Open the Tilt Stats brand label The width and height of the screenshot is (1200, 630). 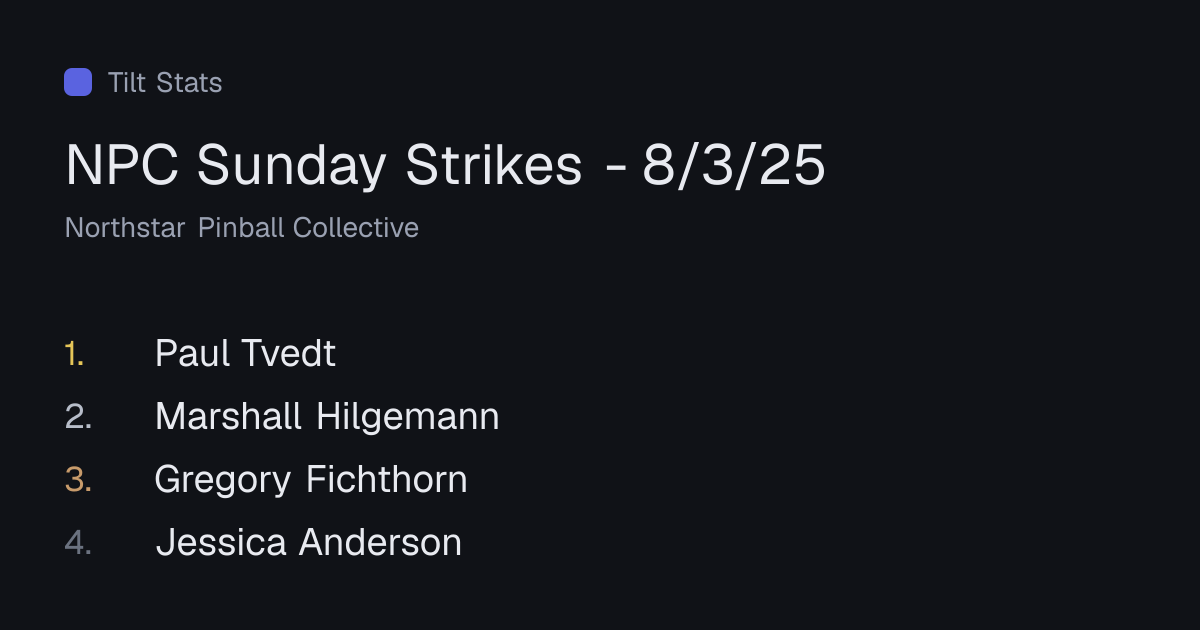tap(165, 82)
